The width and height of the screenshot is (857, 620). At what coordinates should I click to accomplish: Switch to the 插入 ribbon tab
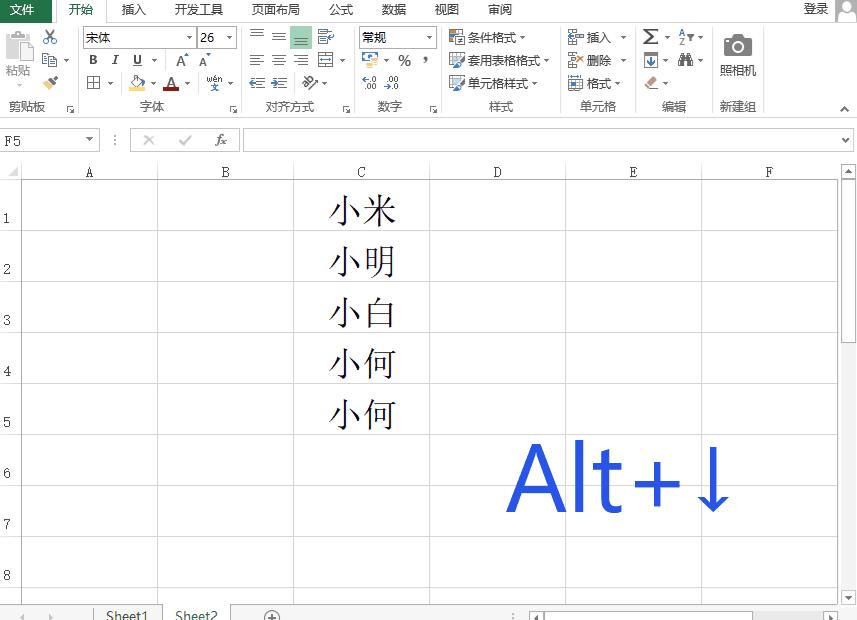click(135, 10)
